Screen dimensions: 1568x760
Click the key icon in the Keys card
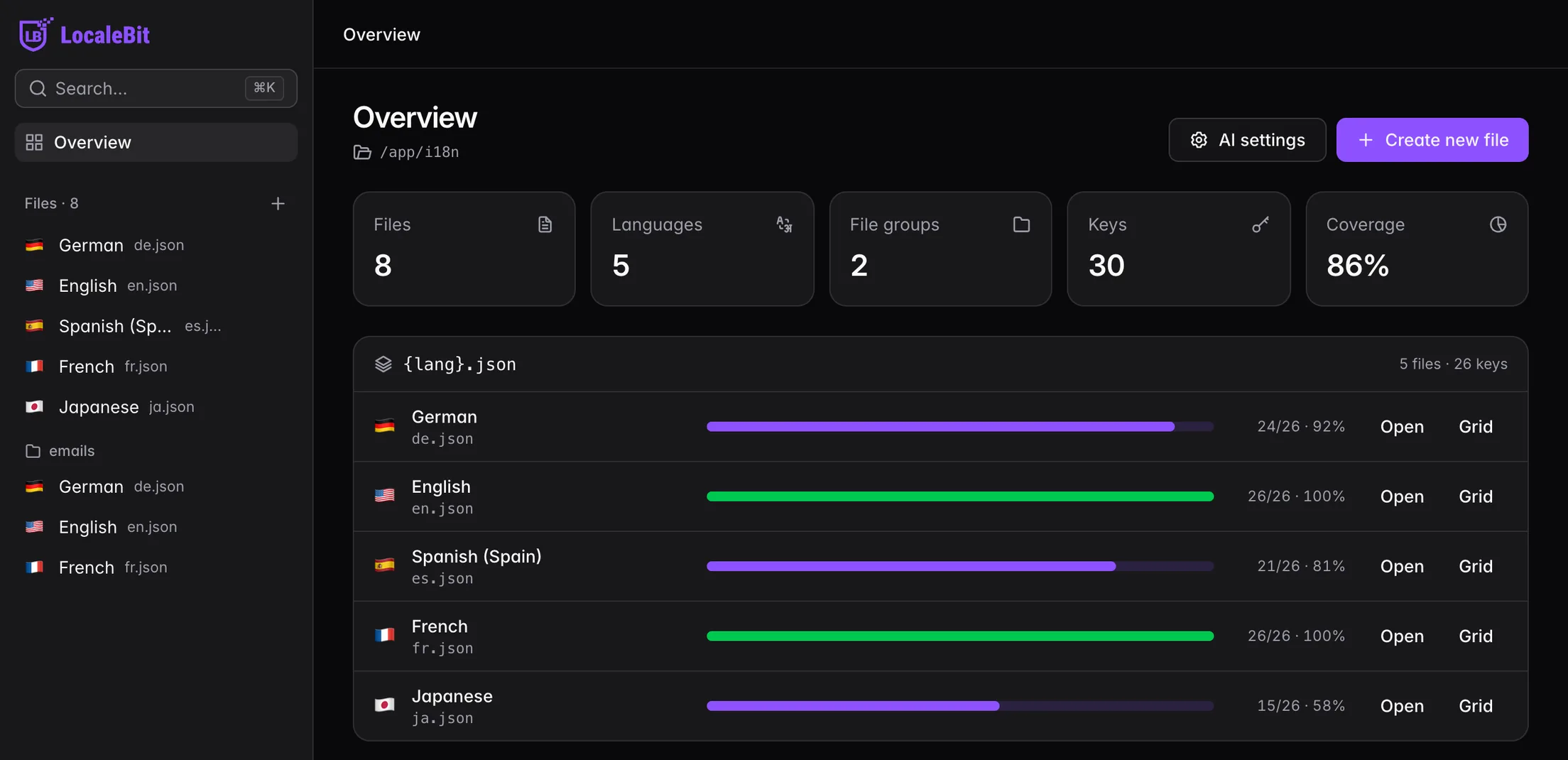click(1261, 224)
